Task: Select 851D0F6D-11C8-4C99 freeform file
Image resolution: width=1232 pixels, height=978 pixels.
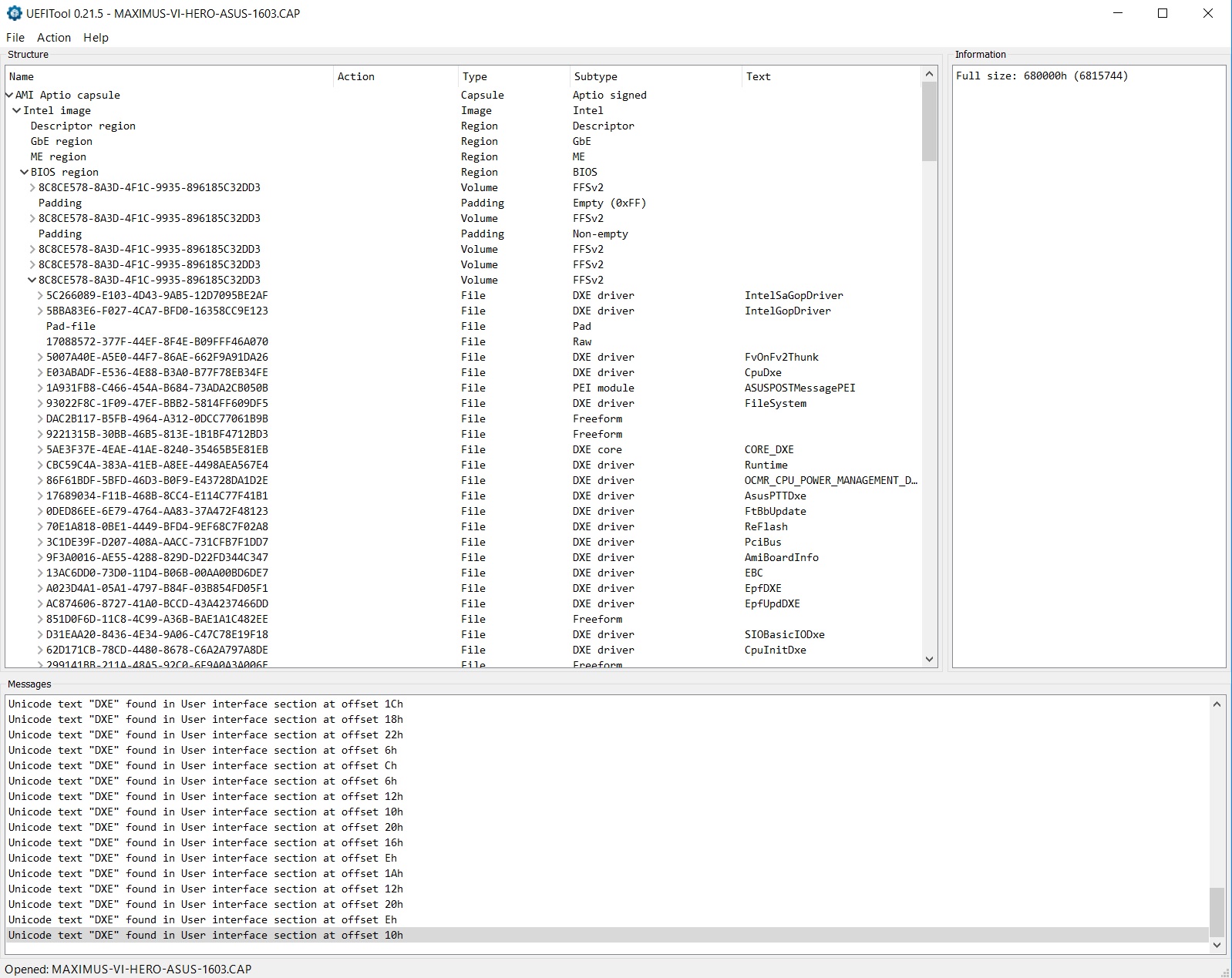Action: coord(463,619)
